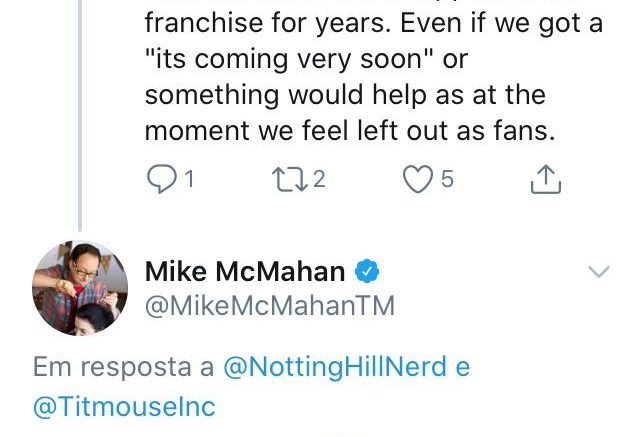Open Mike McMahan's profile picture
This screenshot has height=437, width=640.
[x=80, y=288]
